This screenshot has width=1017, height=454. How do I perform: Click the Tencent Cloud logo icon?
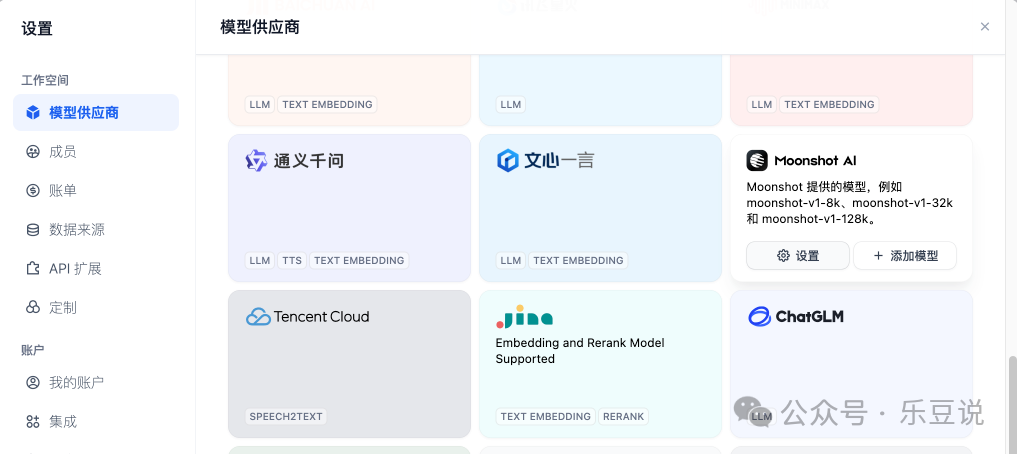[258, 317]
